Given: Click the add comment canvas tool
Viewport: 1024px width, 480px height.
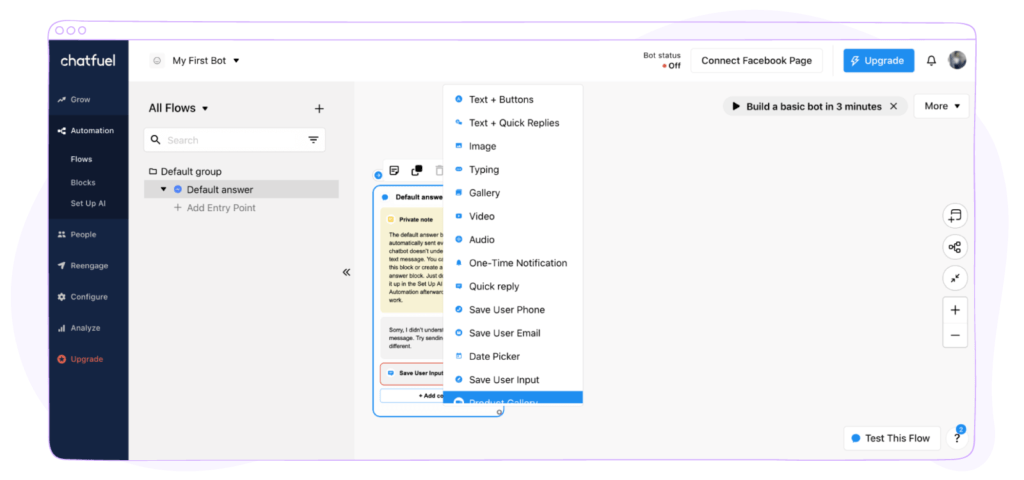Looking at the screenshot, I should (x=955, y=216).
